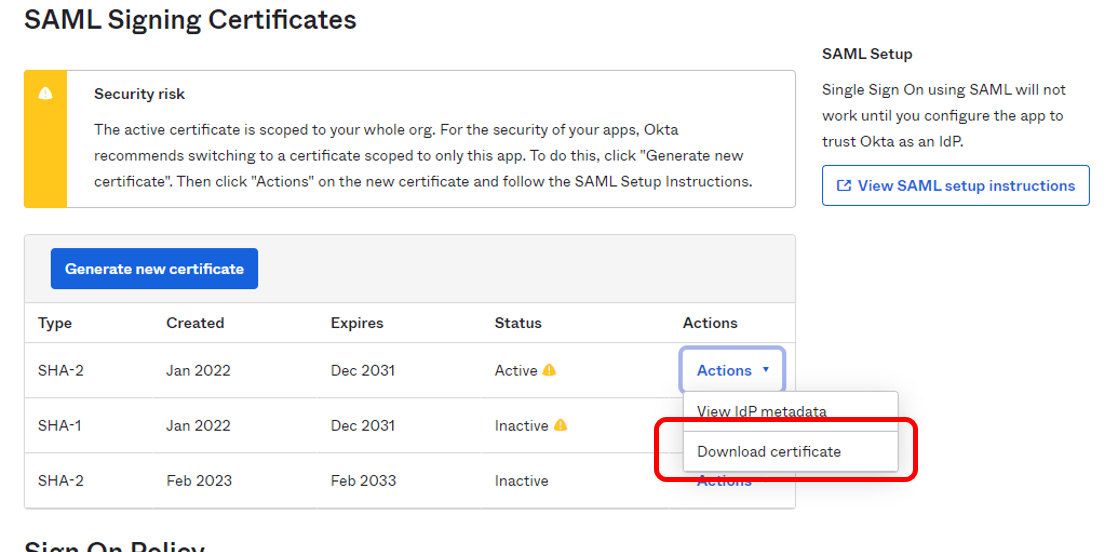Click Inactive status in Feb 2023 row

pyautogui.click(x=522, y=481)
